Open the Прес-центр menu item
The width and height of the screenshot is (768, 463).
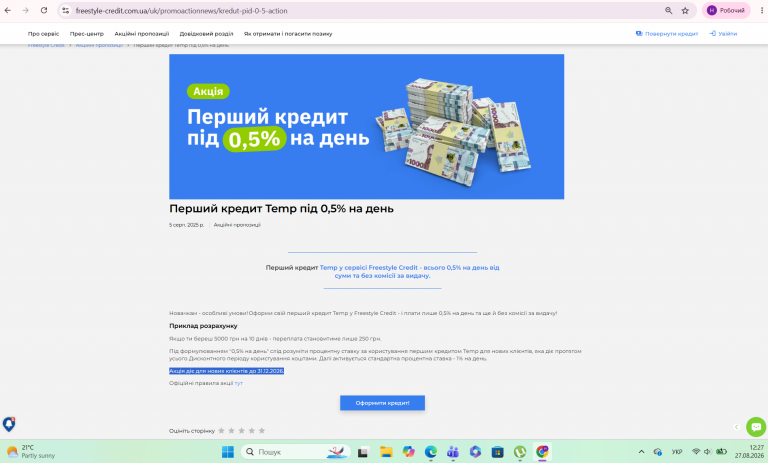pos(87,34)
